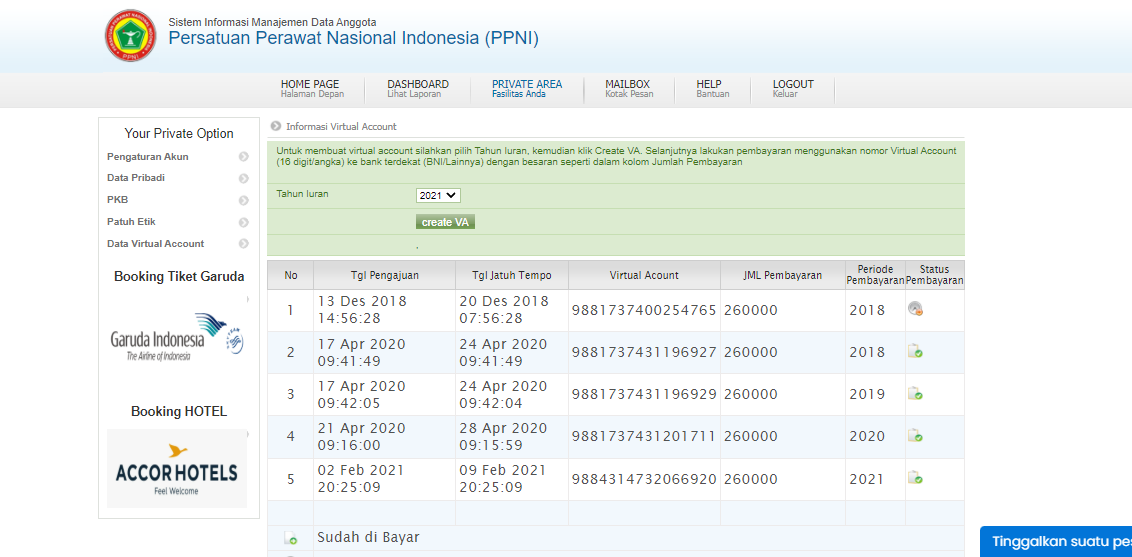Click virtual account number 9881737431201711
Viewport: 1132px width, 557px height.
[x=644, y=436]
